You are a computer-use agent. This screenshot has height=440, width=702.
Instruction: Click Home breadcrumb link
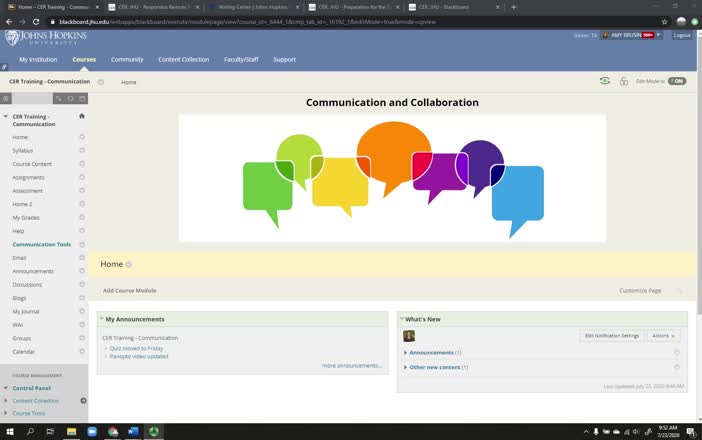pyautogui.click(x=128, y=82)
